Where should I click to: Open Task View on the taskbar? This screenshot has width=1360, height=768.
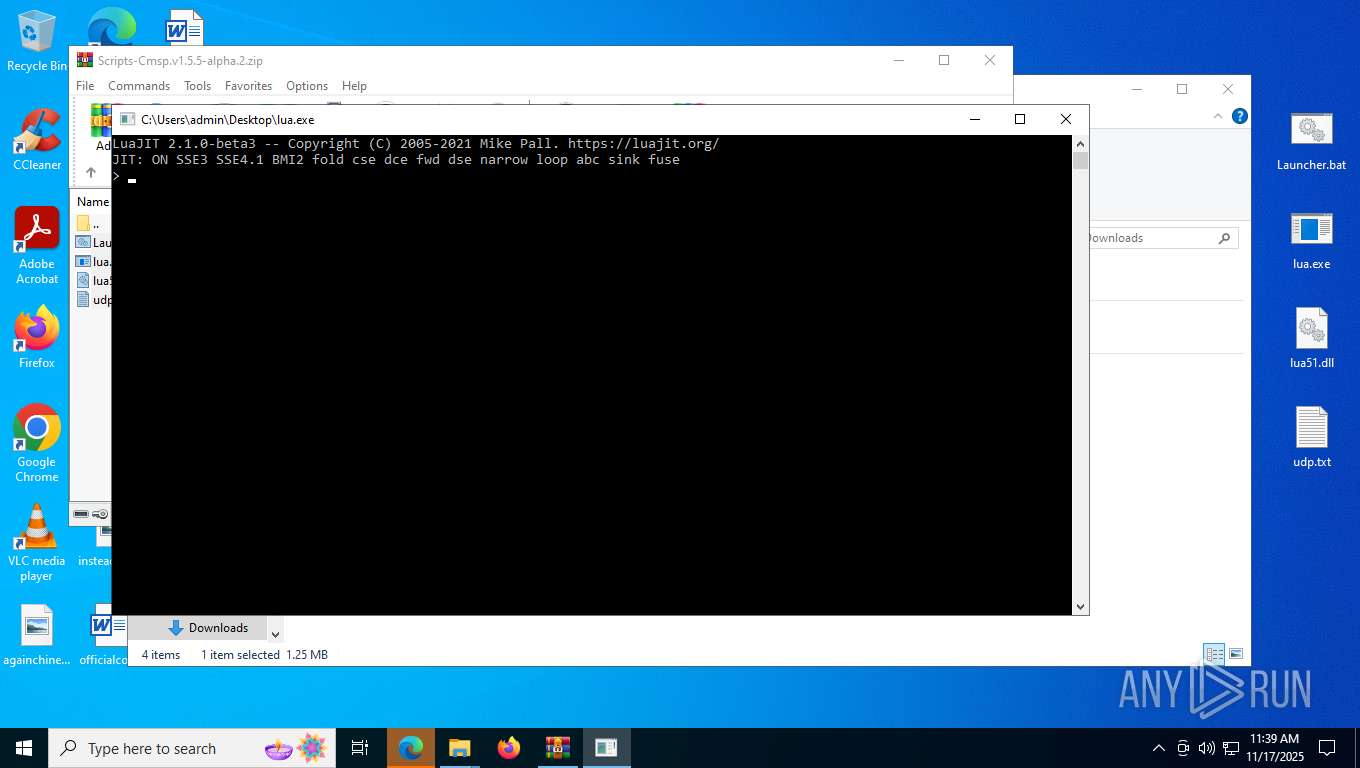360,748
